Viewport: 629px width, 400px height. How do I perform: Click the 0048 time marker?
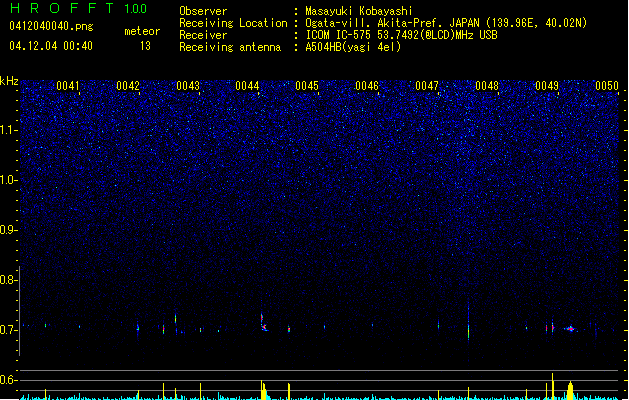pyautogui.click(x=487, y=86)
